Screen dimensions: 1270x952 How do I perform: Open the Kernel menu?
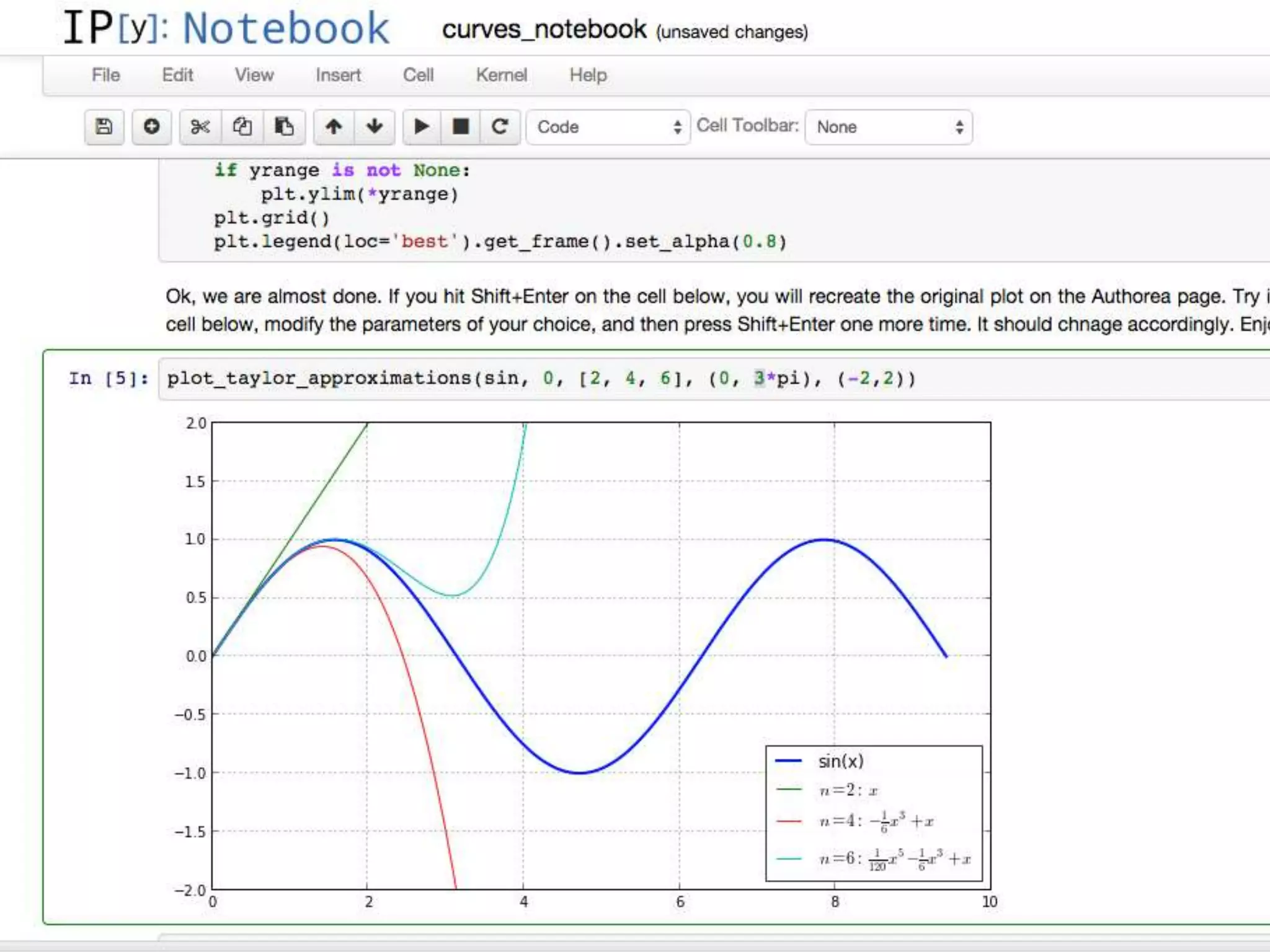pyautogui.click(x=501, y=75)
